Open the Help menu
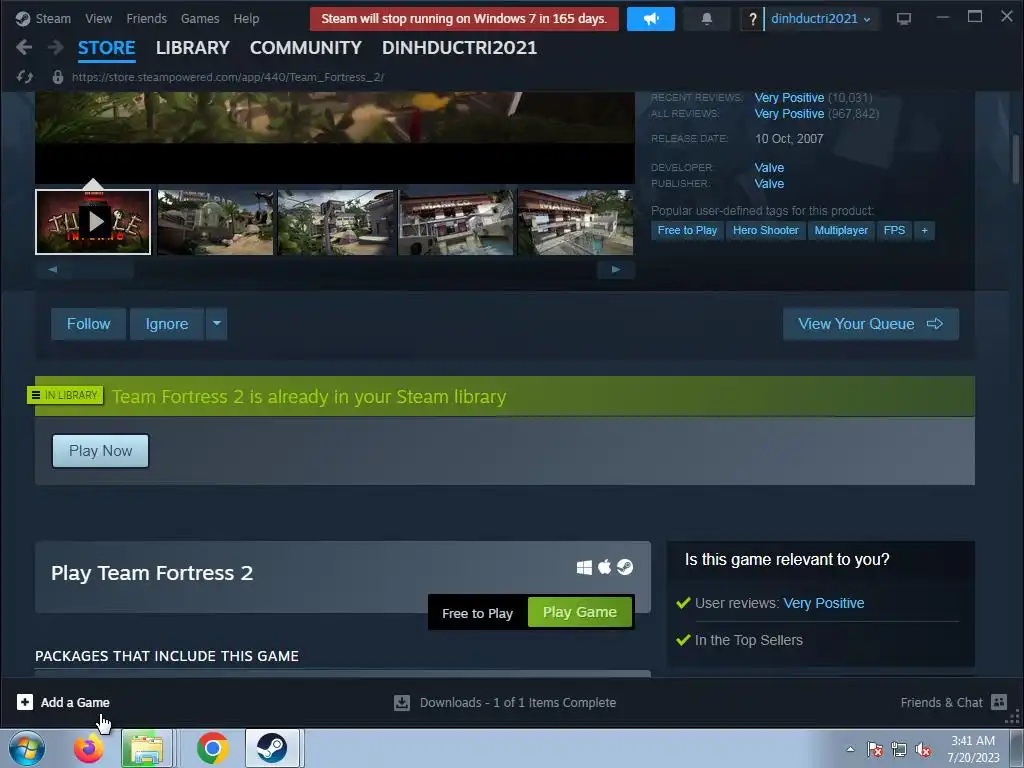Image resolution: width=1024 pixels, height=768 pixels. tap(246, 18)
